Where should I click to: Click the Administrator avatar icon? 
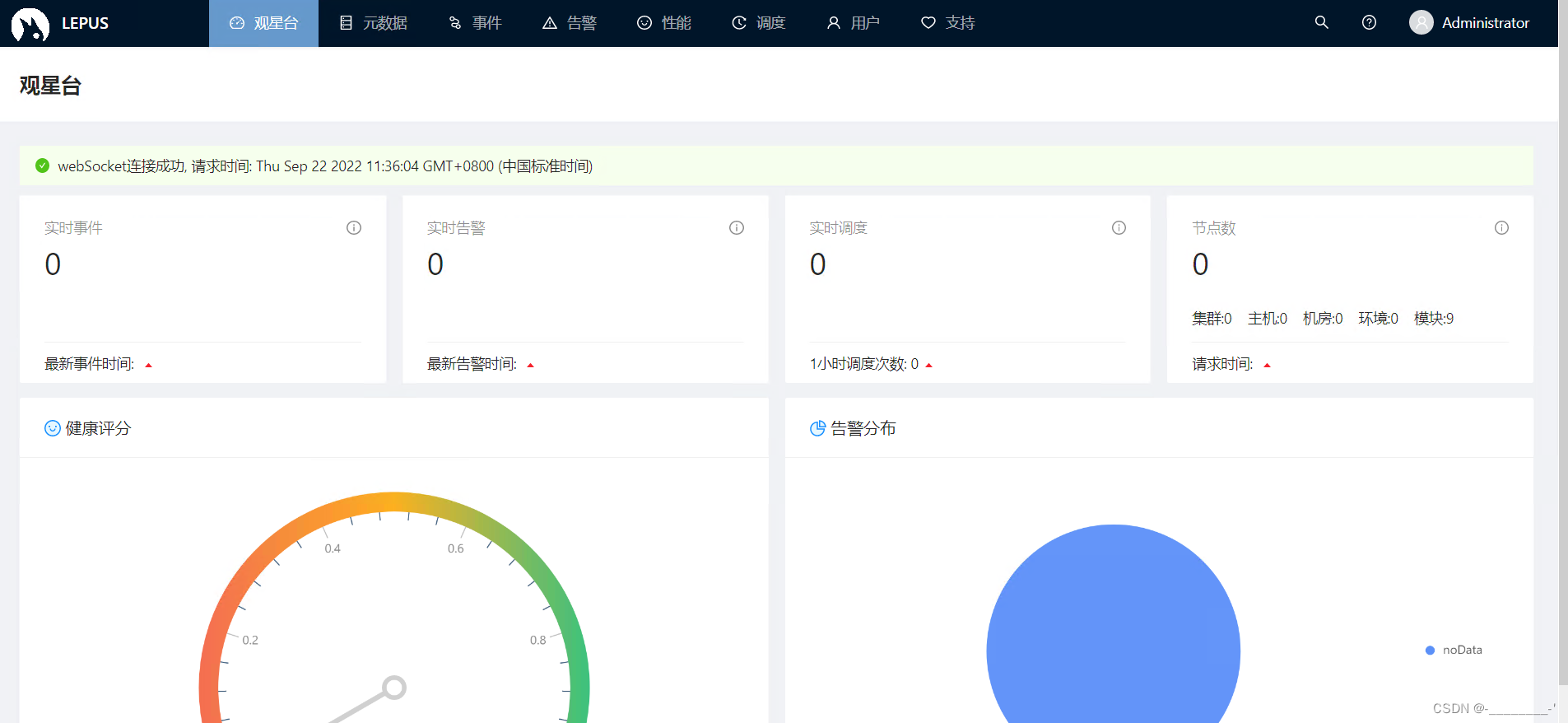(x=1421, y=23)
